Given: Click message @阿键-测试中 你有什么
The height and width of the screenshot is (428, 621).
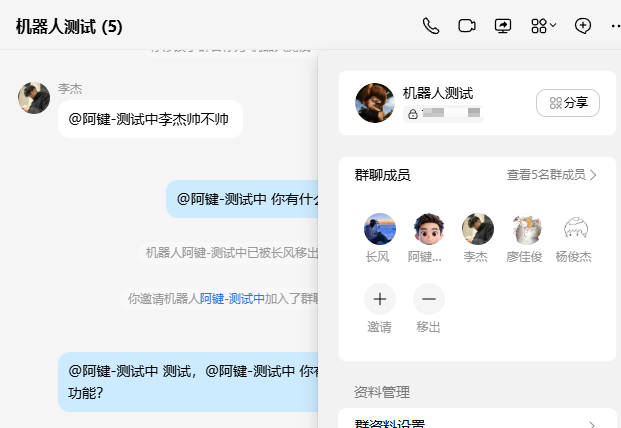Looking at the screenshot, I should 242,199.
